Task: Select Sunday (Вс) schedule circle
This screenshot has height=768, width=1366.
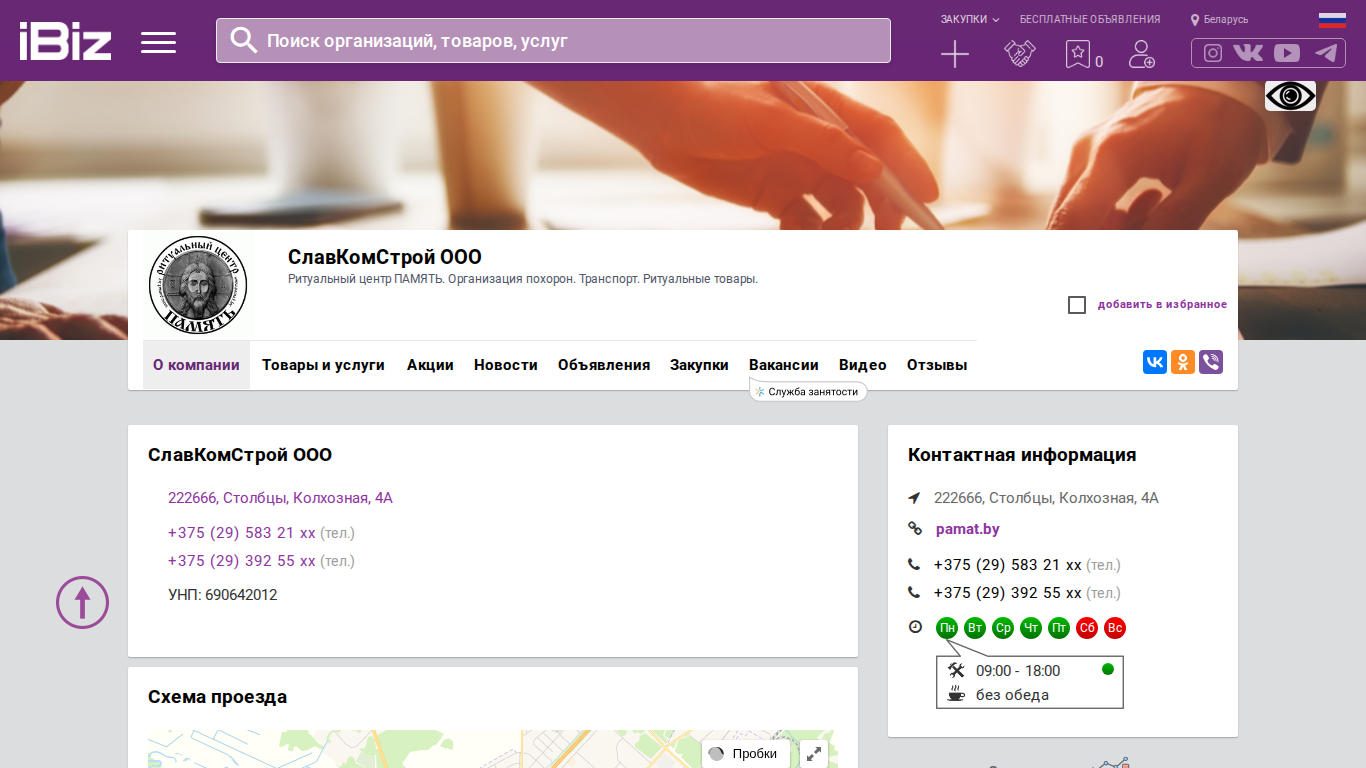Action: click(x=1115, y=628)
